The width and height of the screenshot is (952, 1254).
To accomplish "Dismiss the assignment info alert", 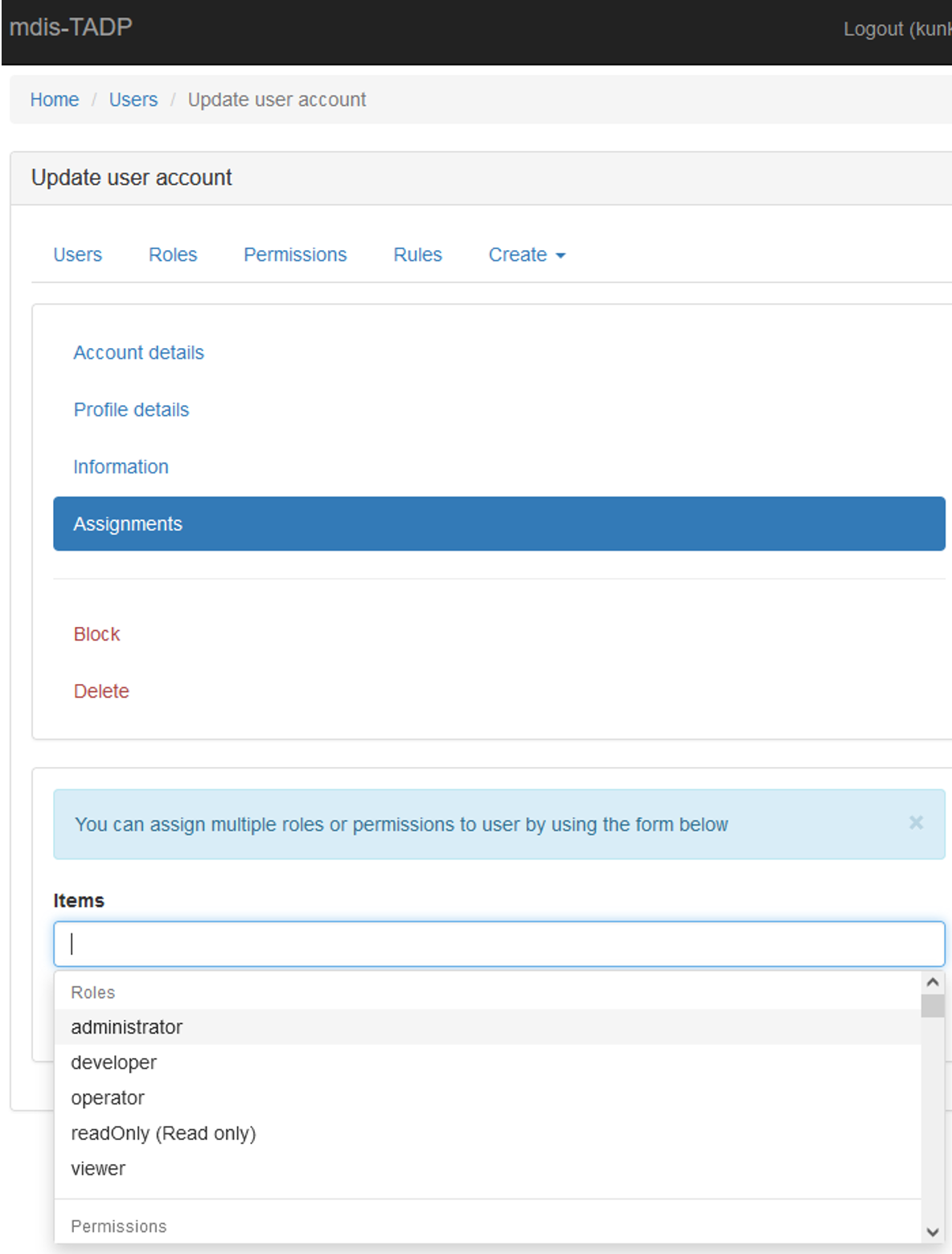I will click(x=916, y=823).
